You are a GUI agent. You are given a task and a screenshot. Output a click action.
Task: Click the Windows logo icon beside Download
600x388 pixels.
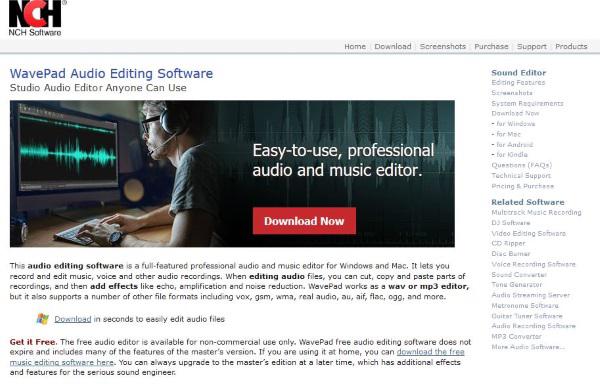[x=42, y=319]
